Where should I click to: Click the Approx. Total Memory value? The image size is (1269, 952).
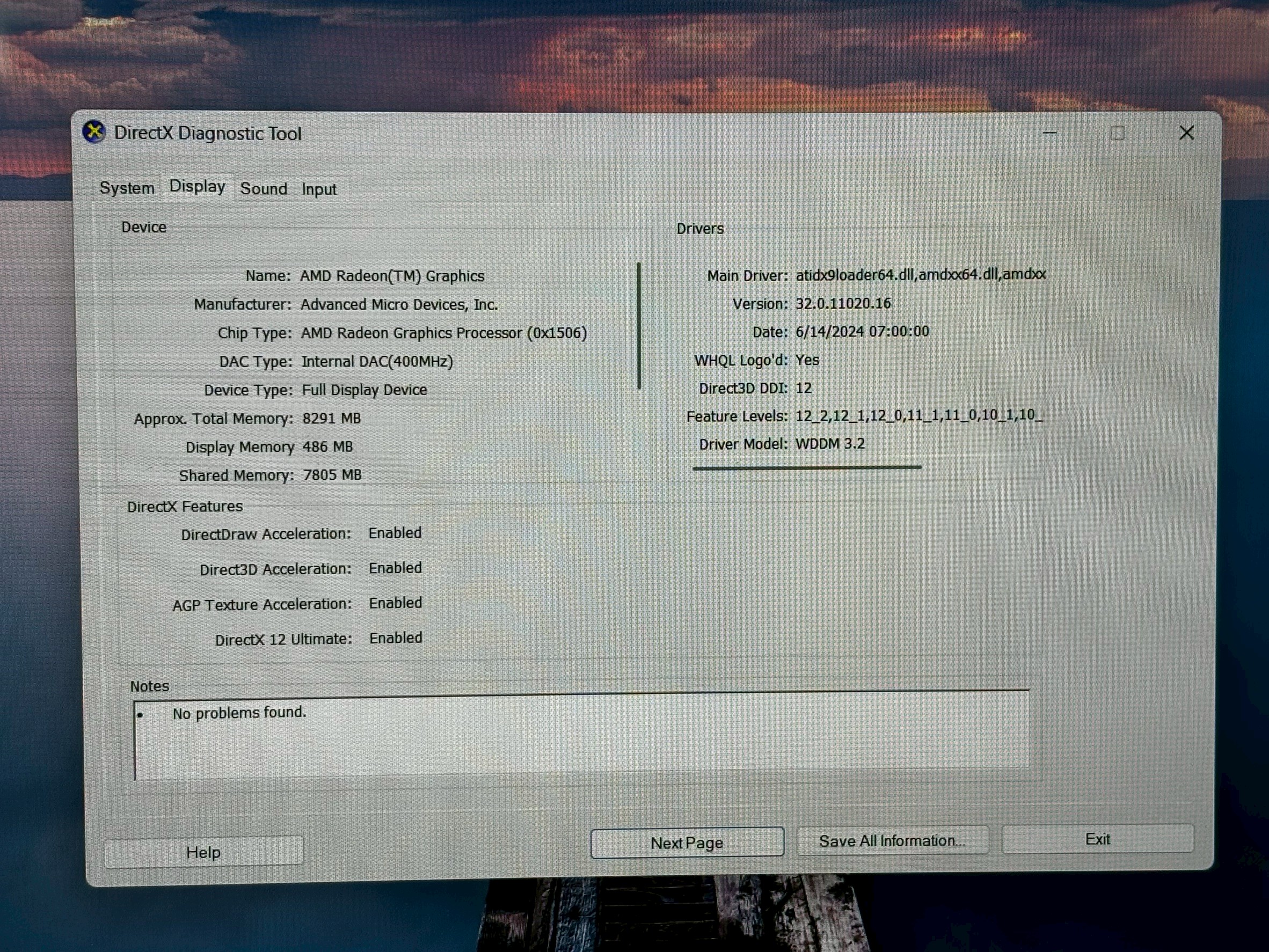(x=332, y=418)
